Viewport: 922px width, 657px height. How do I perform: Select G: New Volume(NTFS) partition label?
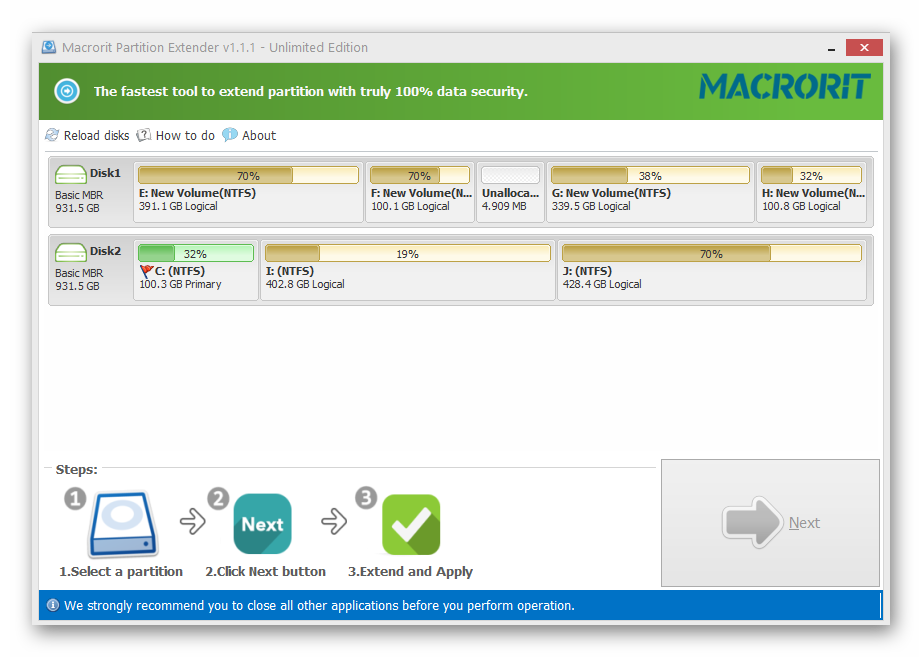tap(611, 193)
